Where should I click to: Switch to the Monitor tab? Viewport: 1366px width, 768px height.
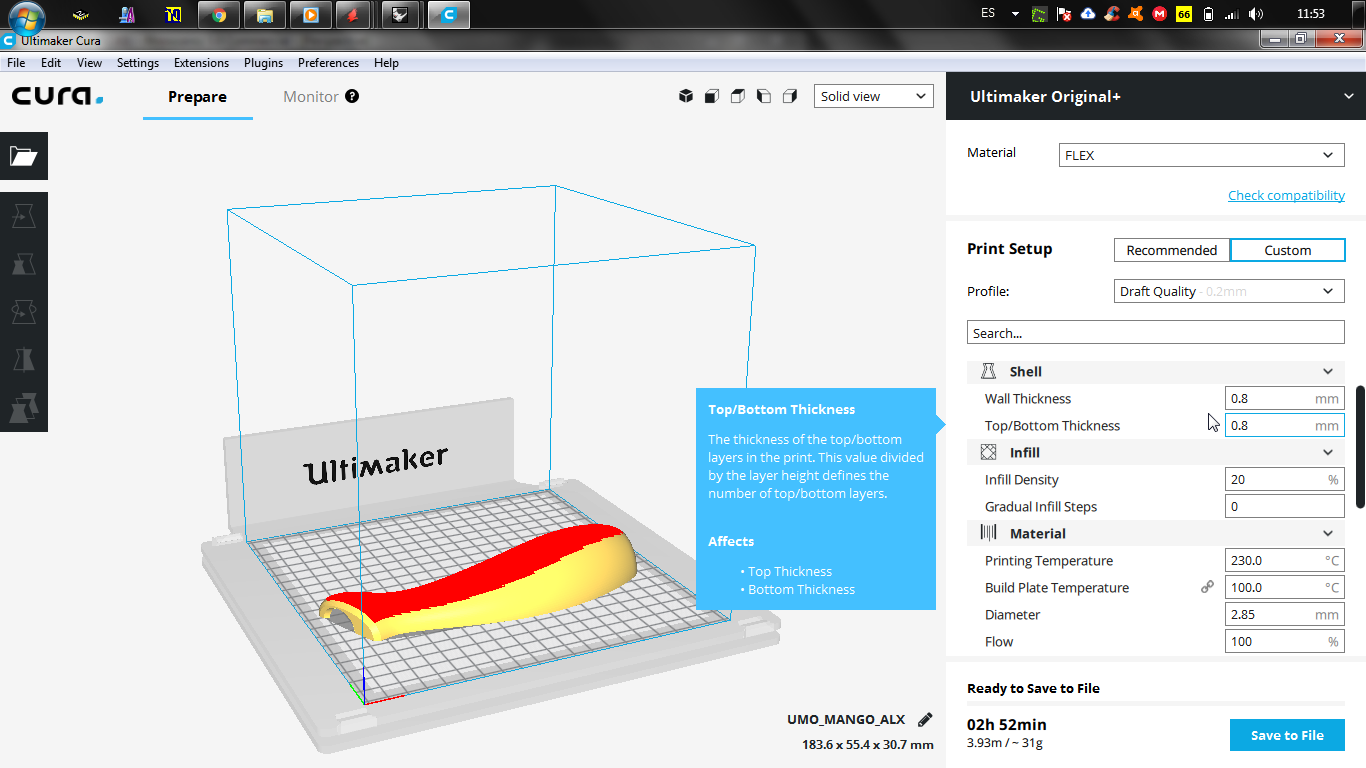(x=311, y=97)
